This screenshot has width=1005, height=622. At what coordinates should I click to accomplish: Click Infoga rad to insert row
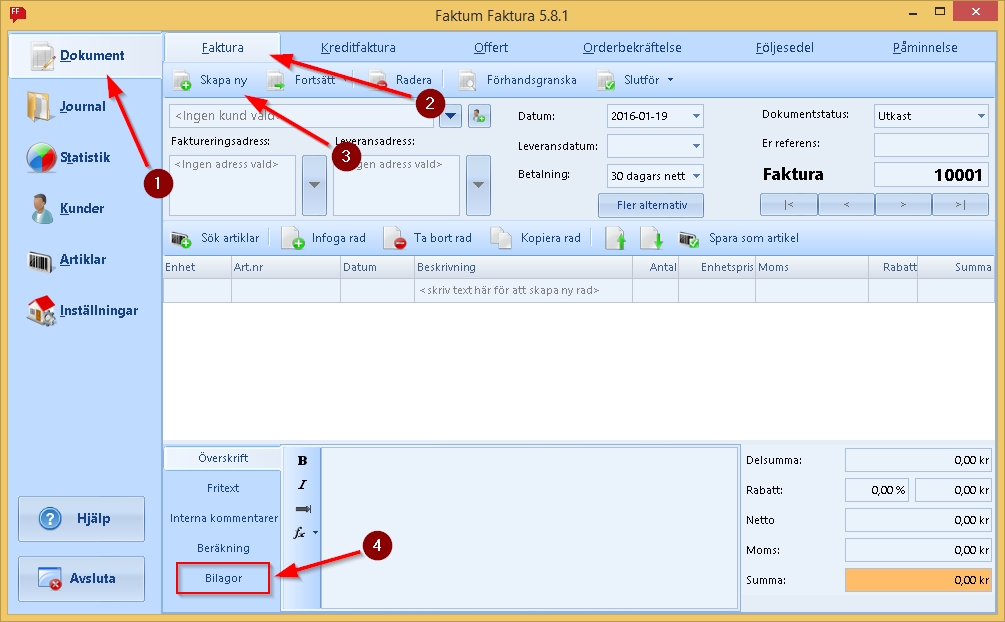[324, 239]
